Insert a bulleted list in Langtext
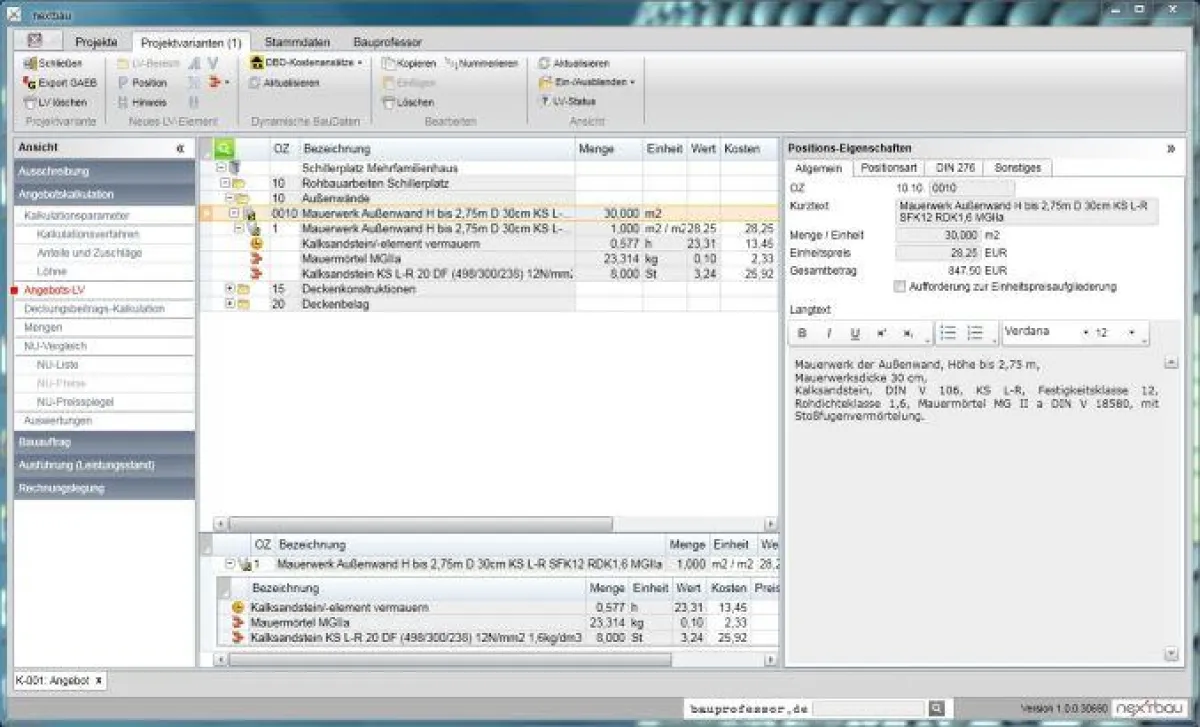1200x727 pixels. pos(948,333)
